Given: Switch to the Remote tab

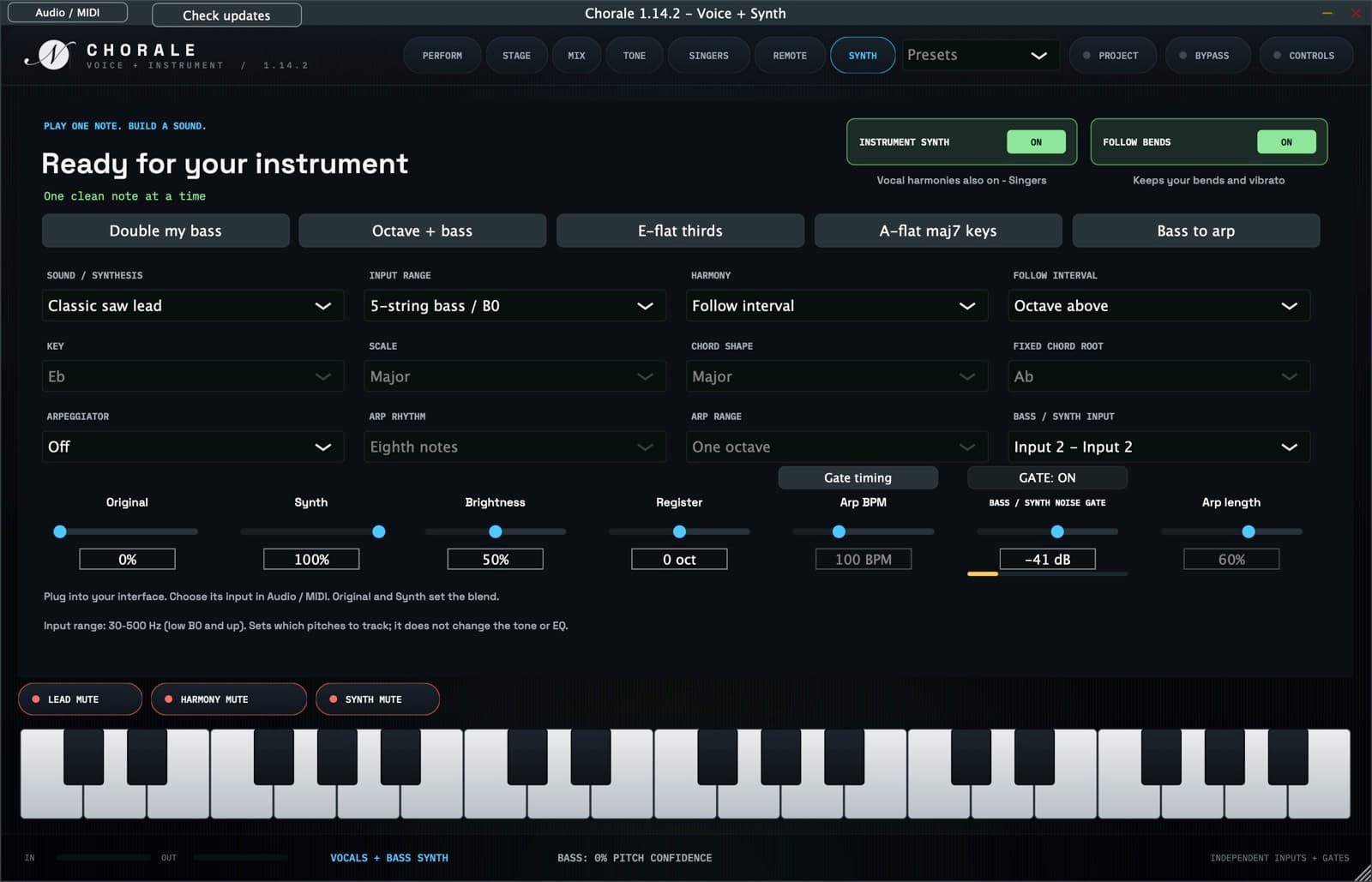Looking at the screenshot, I should [790, 56].
